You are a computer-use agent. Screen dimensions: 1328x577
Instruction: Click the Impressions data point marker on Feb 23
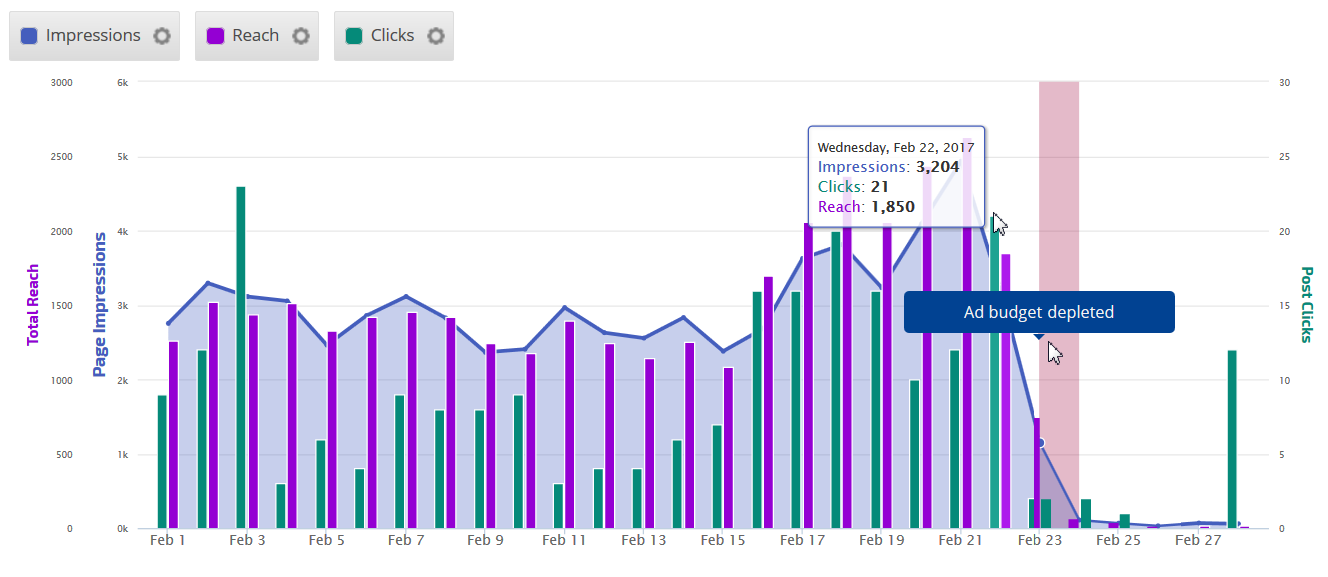[1040, 443]
